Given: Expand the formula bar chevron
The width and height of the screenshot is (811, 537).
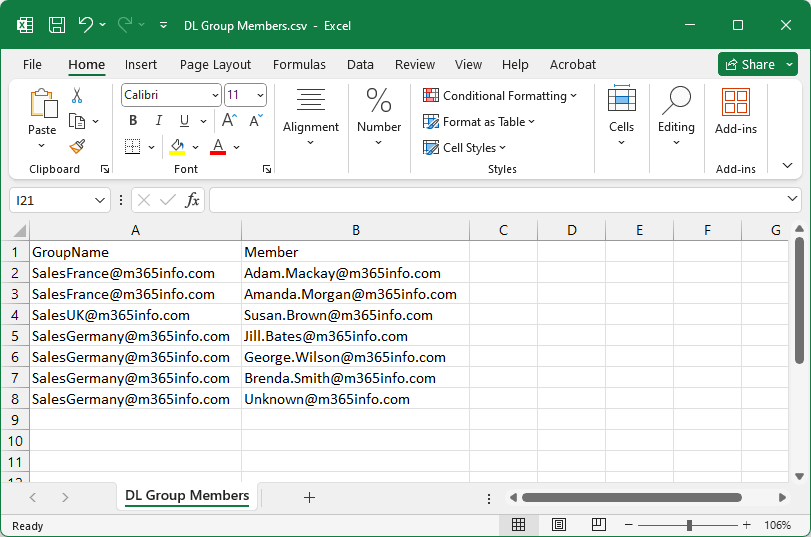Looking at the screenshot, I should [x=792, y=199].
